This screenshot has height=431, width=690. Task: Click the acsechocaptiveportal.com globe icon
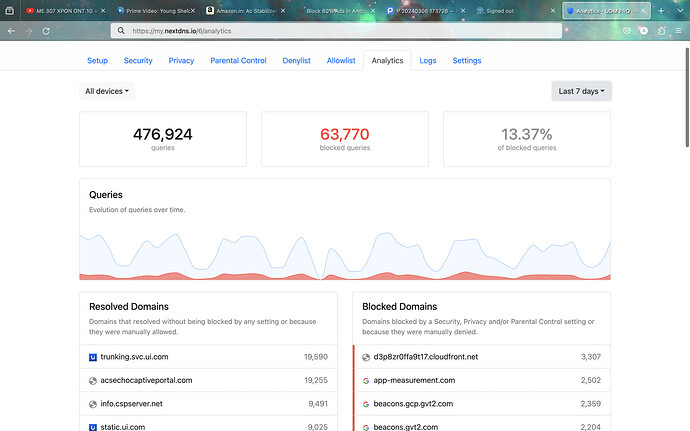click(x=93, y=381)
